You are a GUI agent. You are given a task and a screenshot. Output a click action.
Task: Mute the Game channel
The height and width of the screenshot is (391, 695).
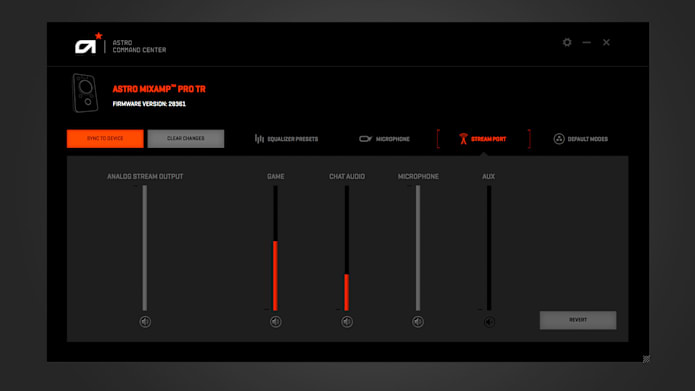click(275, 322)
